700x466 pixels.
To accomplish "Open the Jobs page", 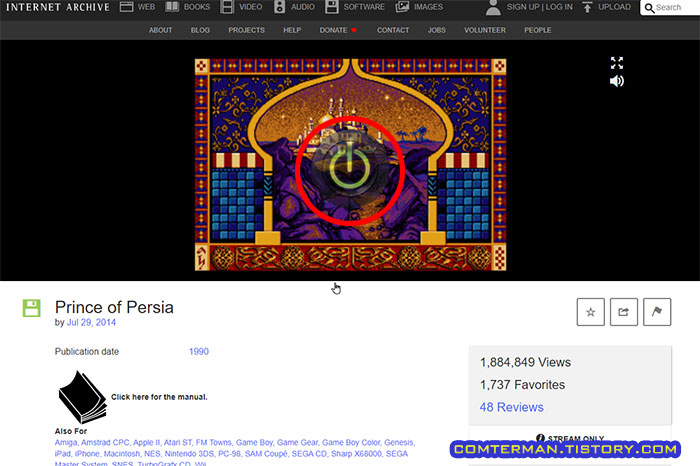I will pos(436,30).
